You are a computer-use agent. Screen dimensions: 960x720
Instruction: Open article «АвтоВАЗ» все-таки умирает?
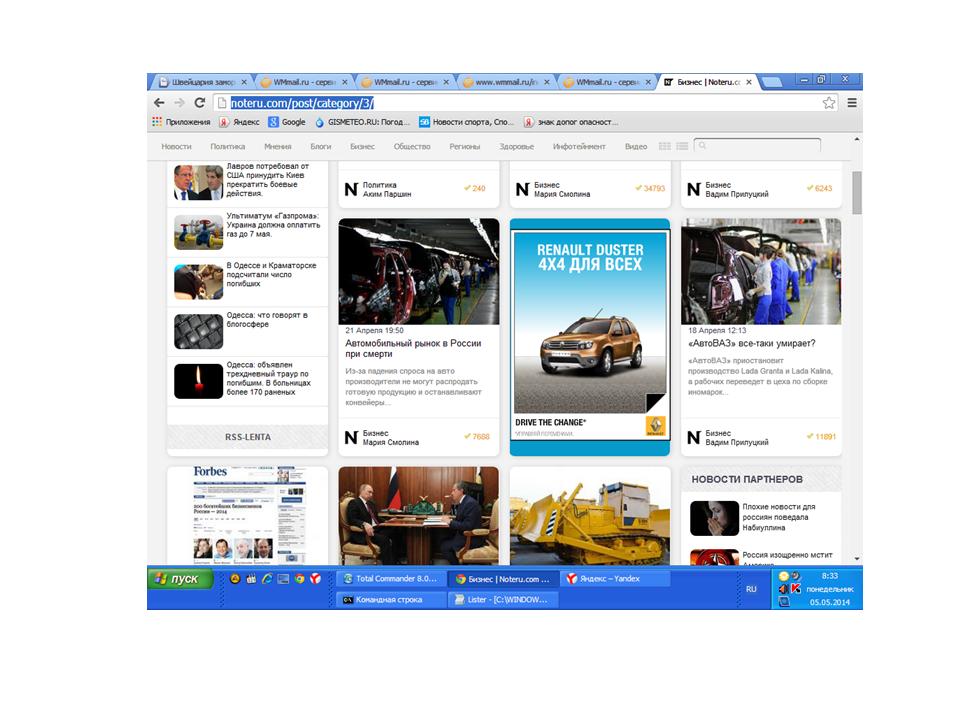pyautogui.click(x=751, y=343)
